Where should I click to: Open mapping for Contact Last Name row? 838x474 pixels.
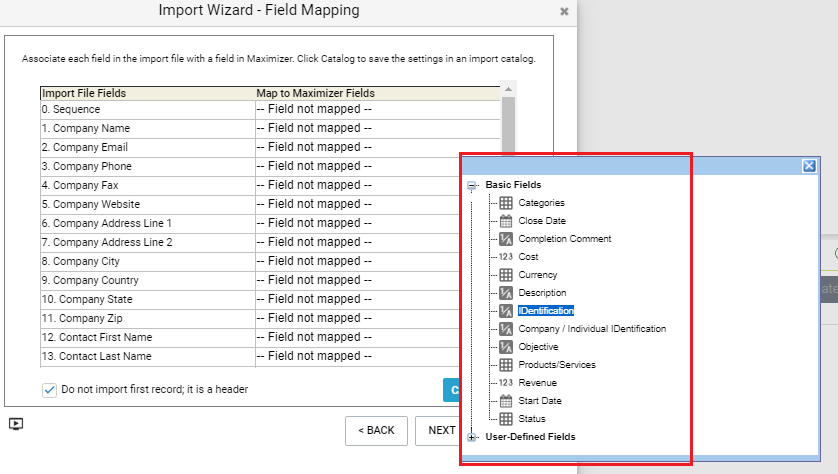point(358,356)
